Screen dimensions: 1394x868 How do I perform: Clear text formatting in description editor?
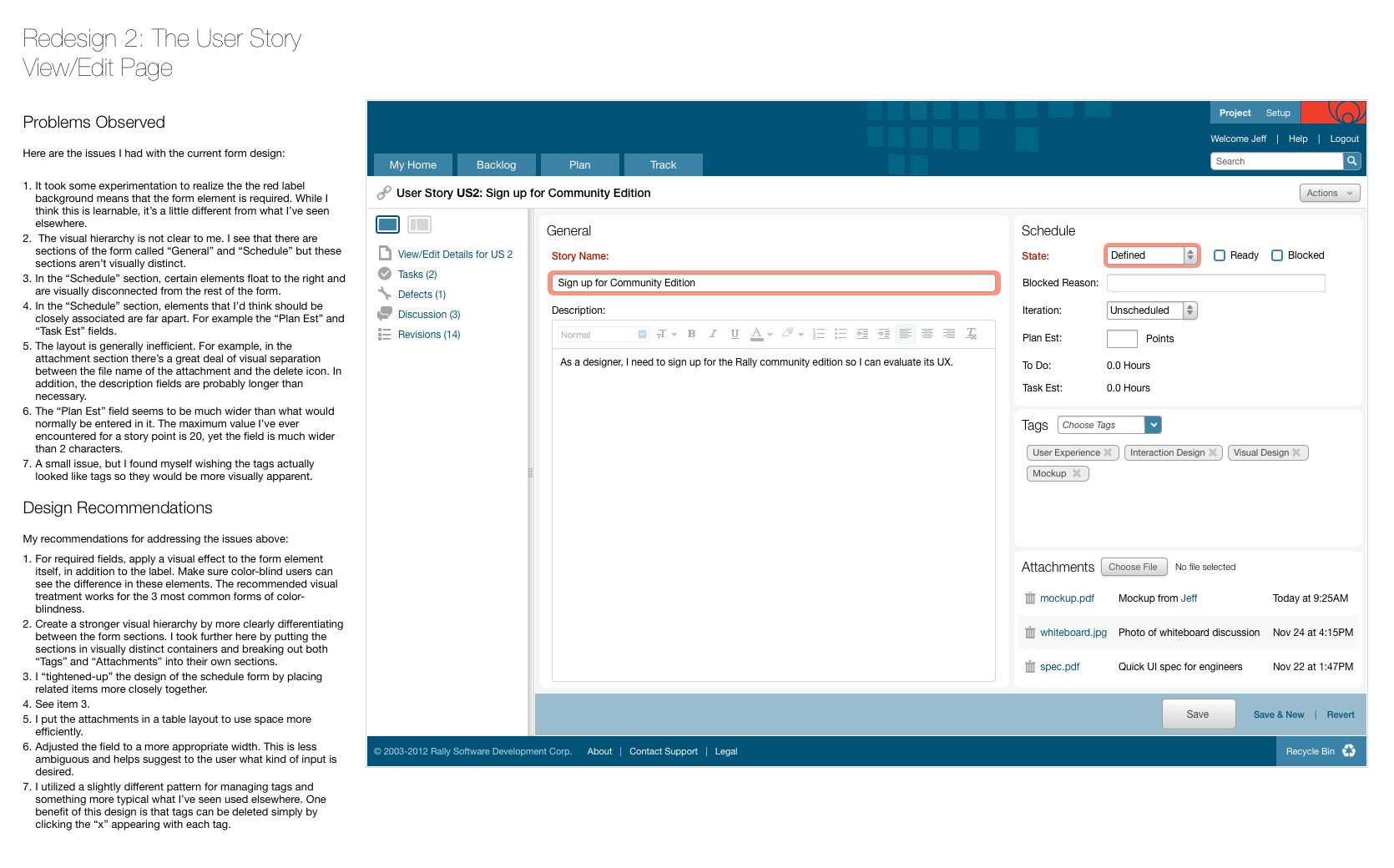pos(971,334)
